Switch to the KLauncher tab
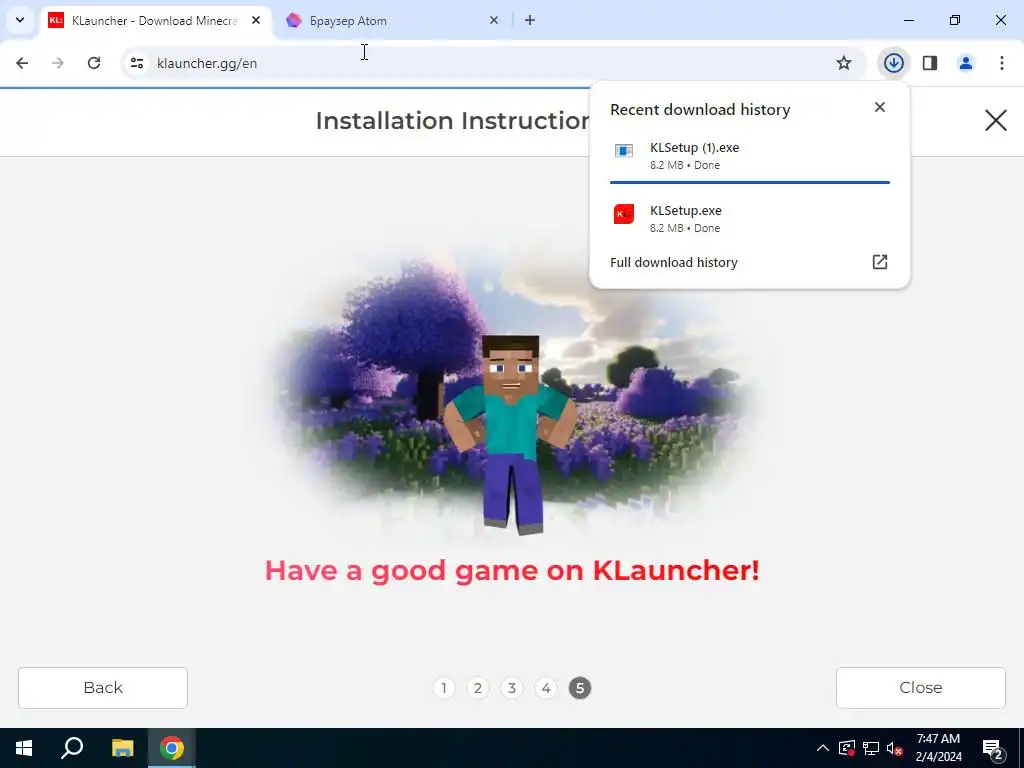Viewport: 1024px width, 768px height. tap(155, 21)
